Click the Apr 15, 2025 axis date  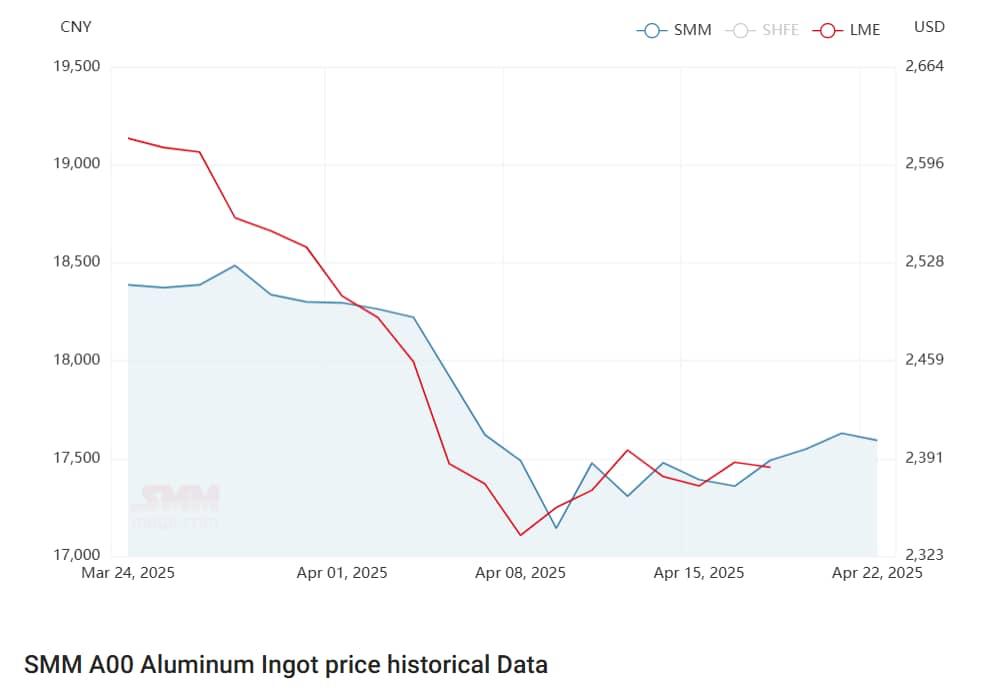(698, 573)
